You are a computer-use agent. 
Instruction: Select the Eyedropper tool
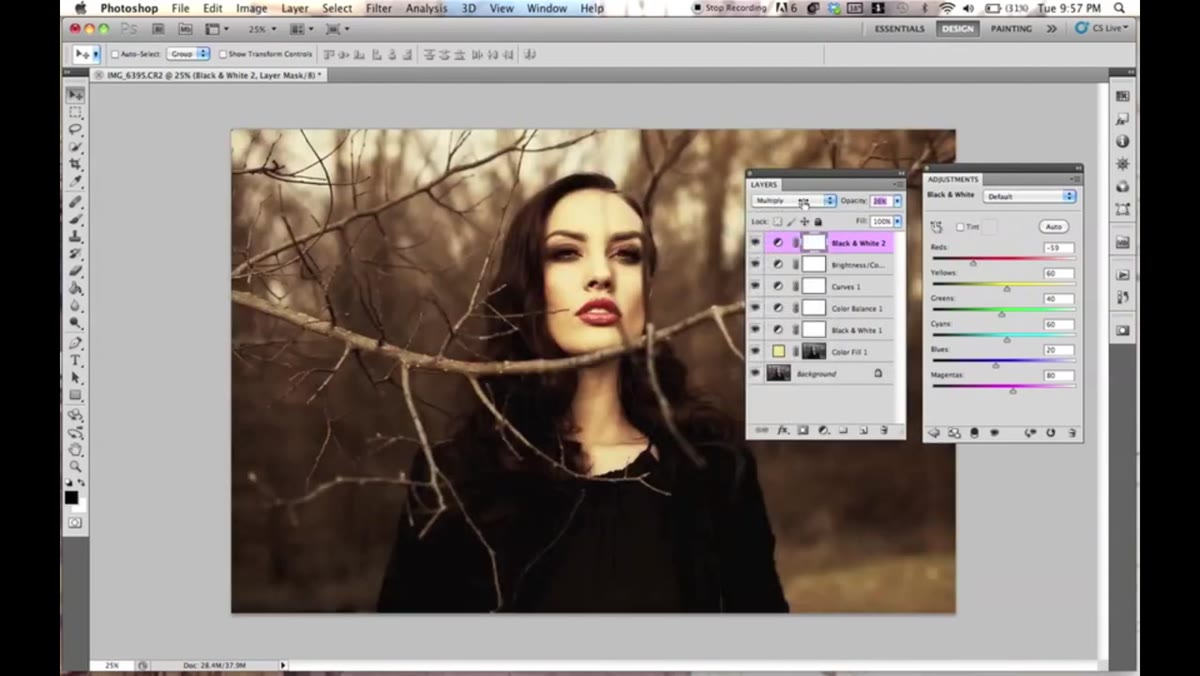tap(75, 182)
